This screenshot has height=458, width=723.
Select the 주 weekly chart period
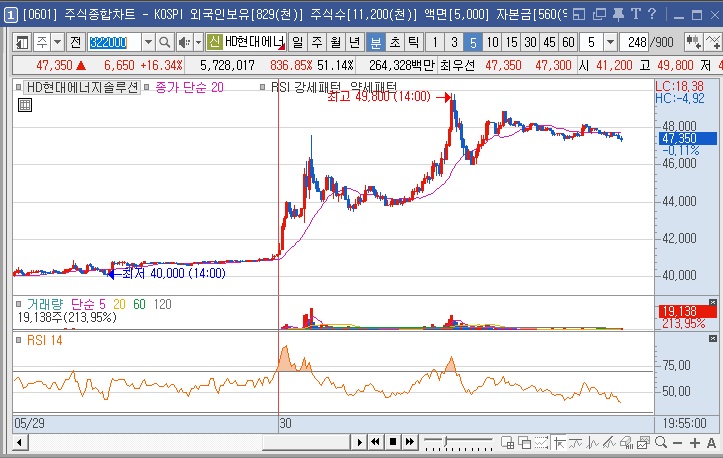(x=317, y=43)
